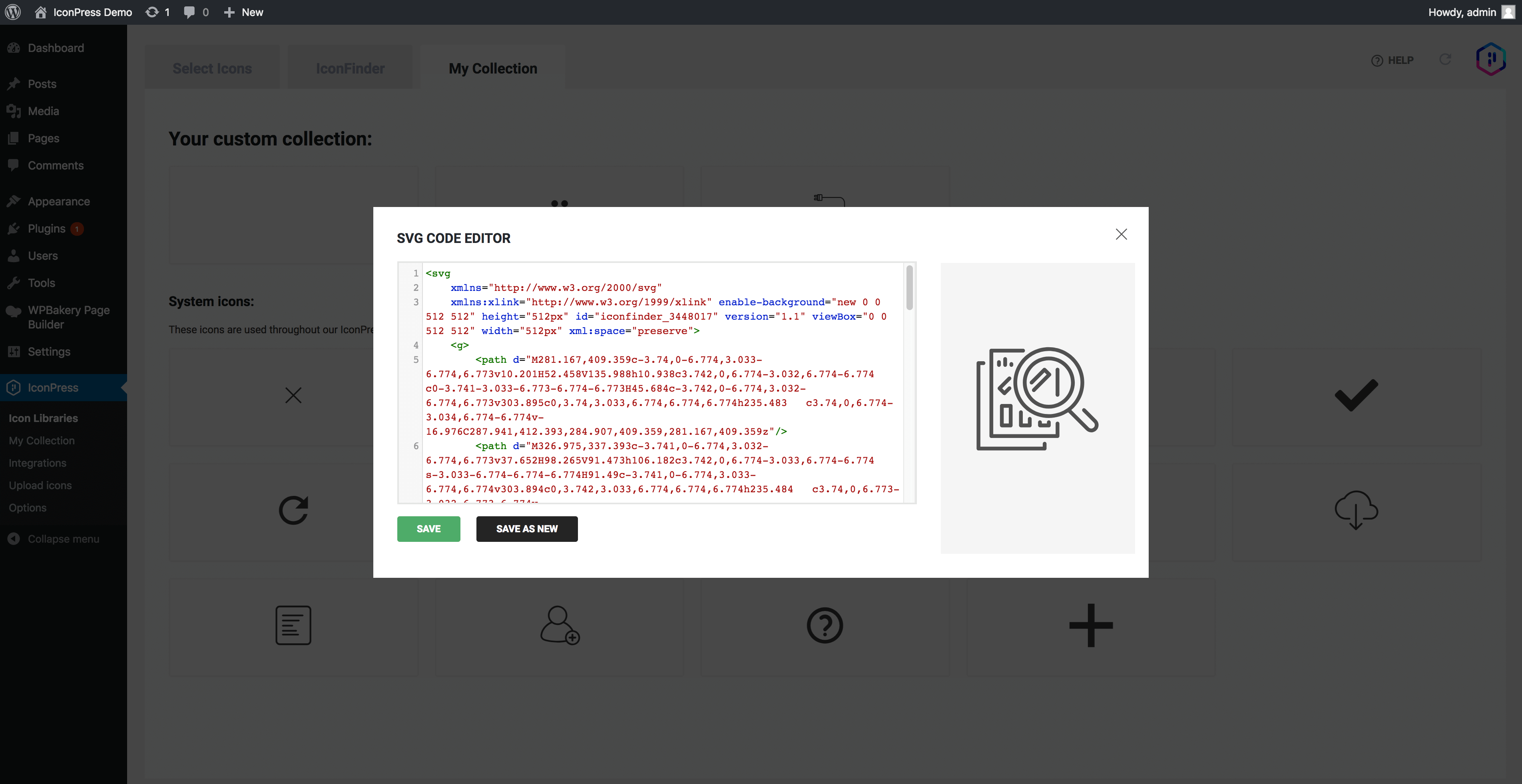Click the IconPress hexagon logo icon

click(1490, 59)
